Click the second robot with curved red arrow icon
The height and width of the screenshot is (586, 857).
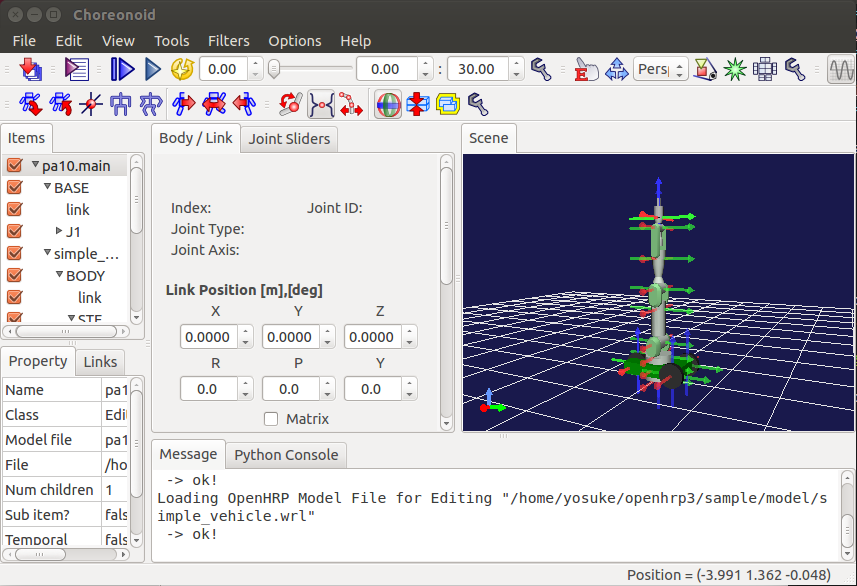click(x=61, y=104)
